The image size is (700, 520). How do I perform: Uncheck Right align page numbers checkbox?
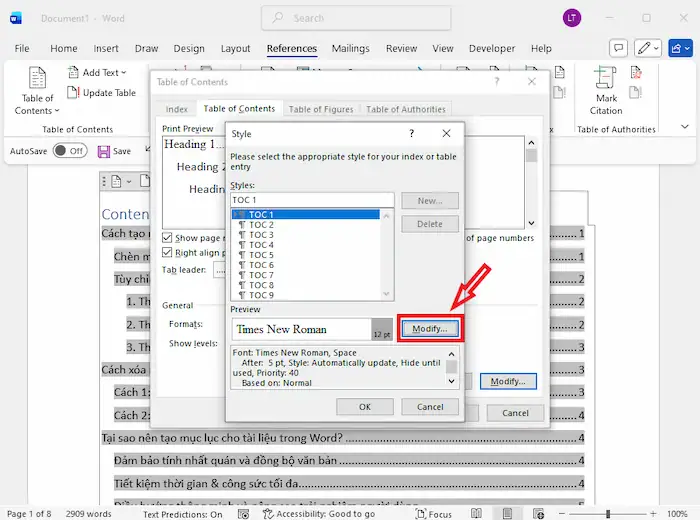tap(168, 253)
